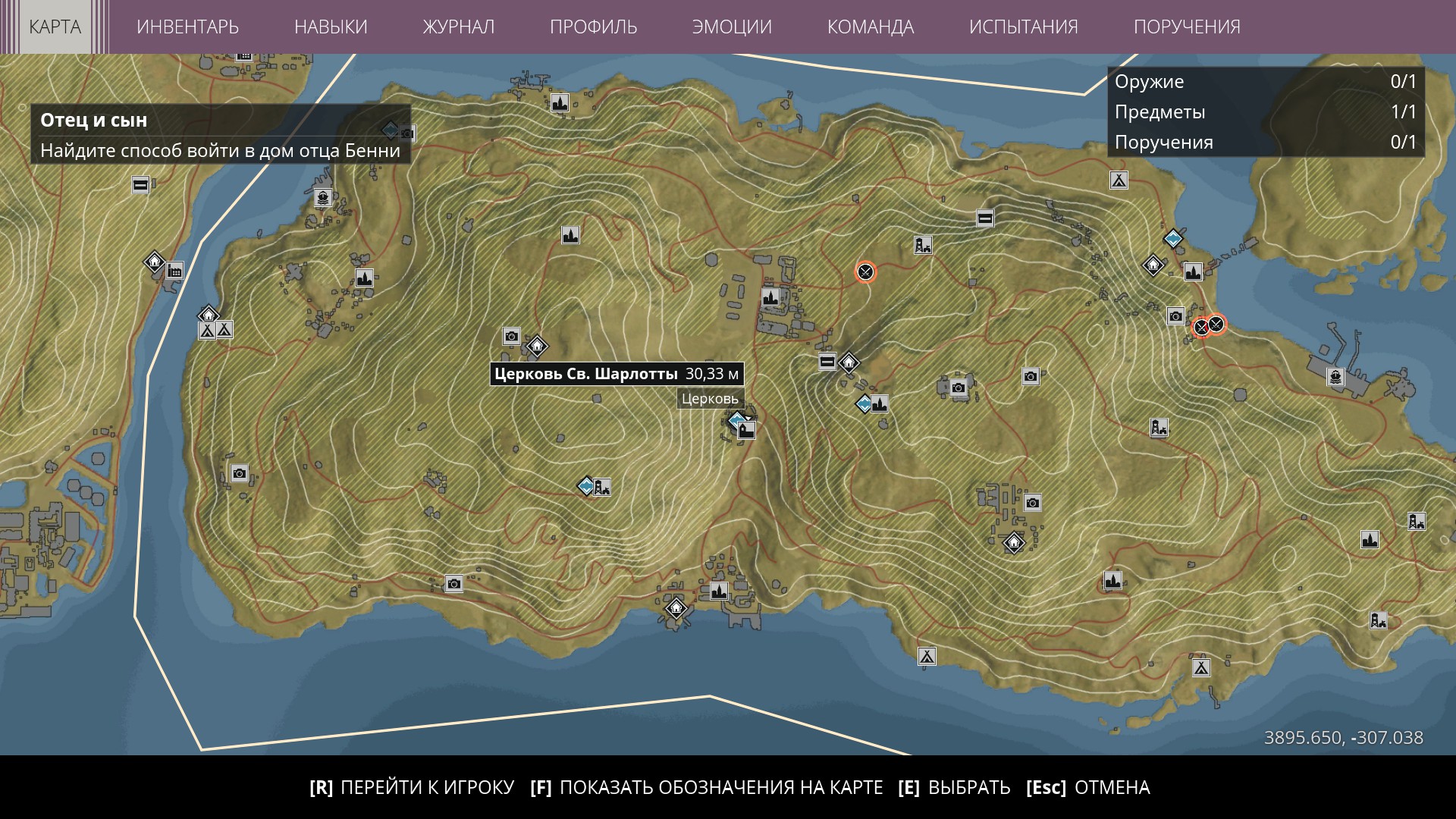Click the Церковь Св. Шарлотты tooltip
This screenshot has height=819, width=1456.
pos(617,374)
